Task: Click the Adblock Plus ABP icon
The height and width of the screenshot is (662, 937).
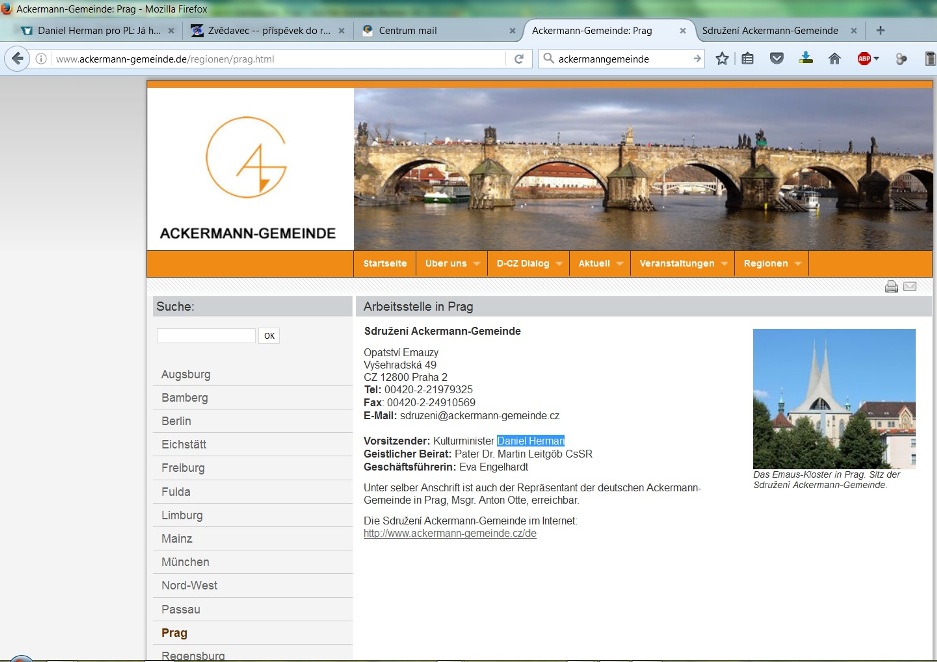Action: coord(863,59)
